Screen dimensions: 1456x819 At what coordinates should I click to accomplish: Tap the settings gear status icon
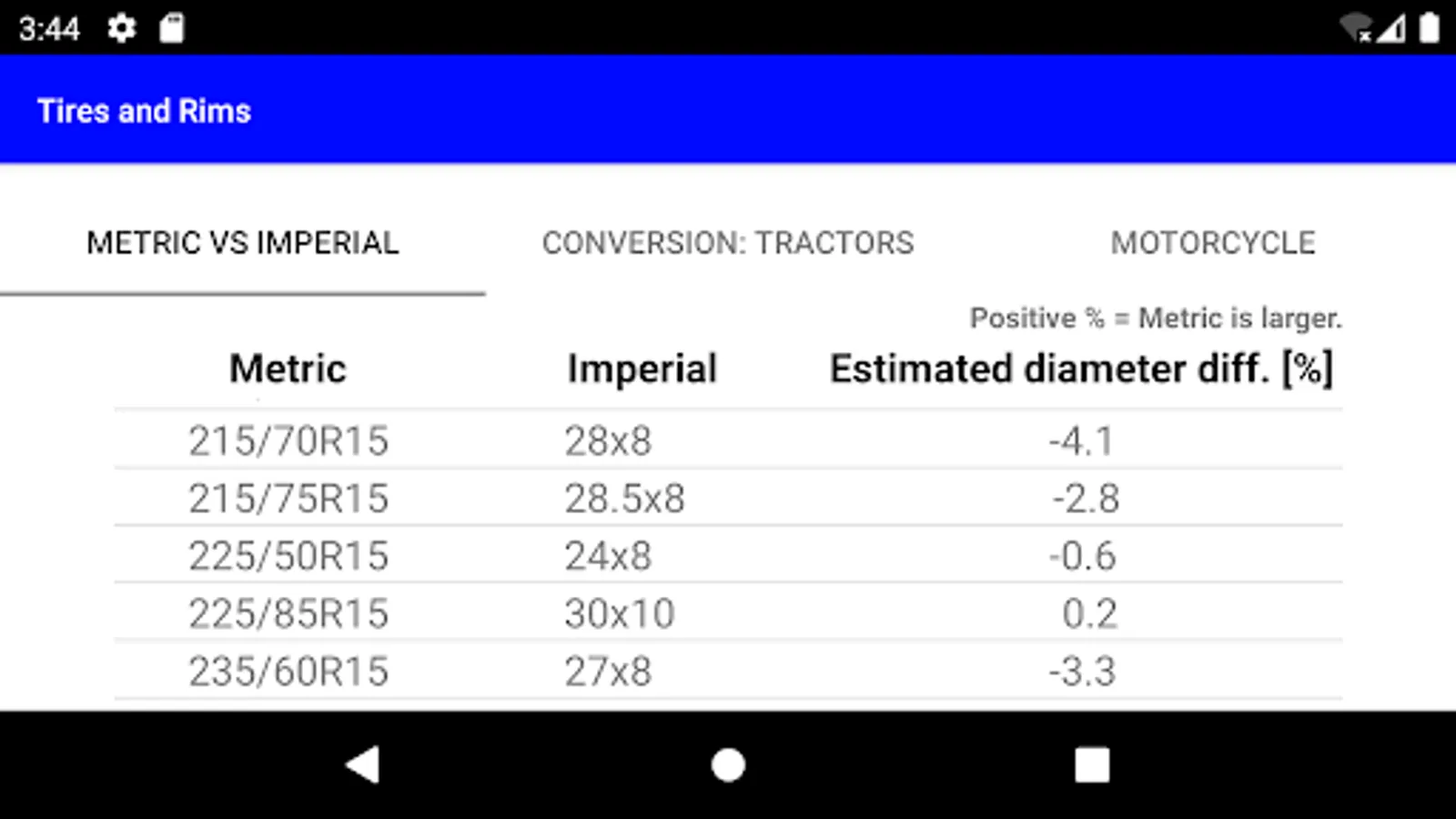[x=121, y=28]
